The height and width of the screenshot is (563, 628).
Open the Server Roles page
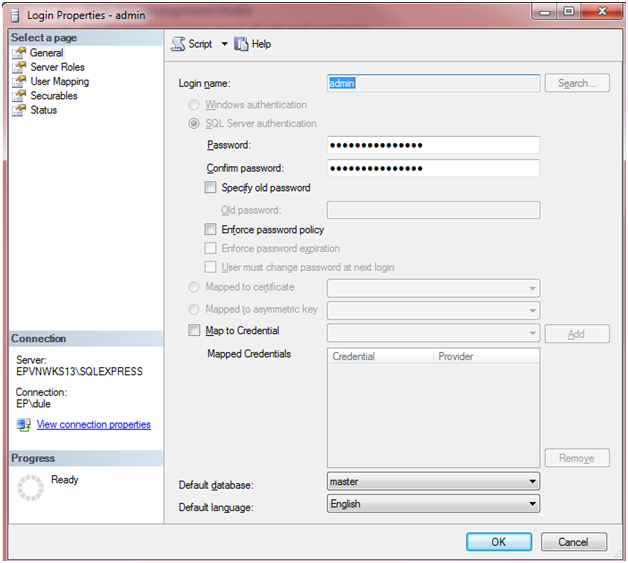click(57, 67)
